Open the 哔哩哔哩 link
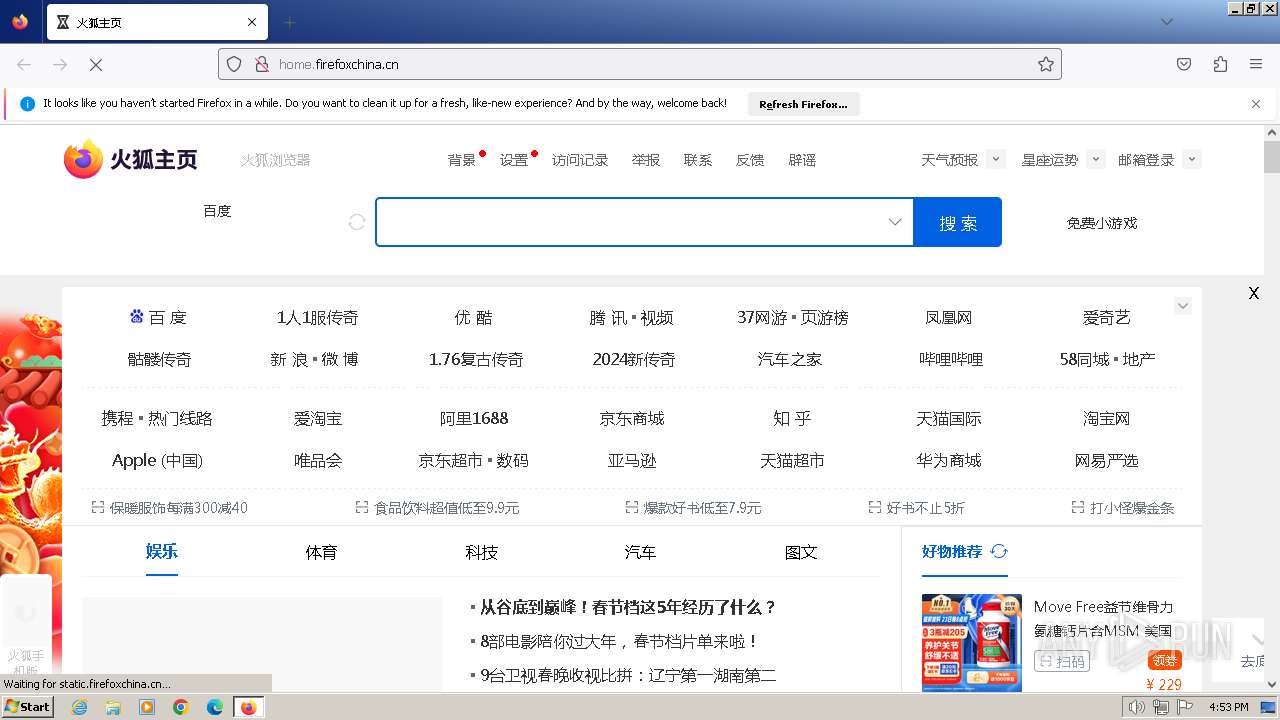This screenshot has height=720, width=1280. 951,359
